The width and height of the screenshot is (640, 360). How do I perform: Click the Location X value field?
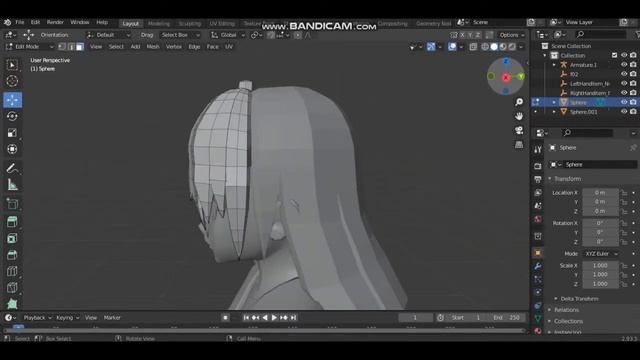600,193
